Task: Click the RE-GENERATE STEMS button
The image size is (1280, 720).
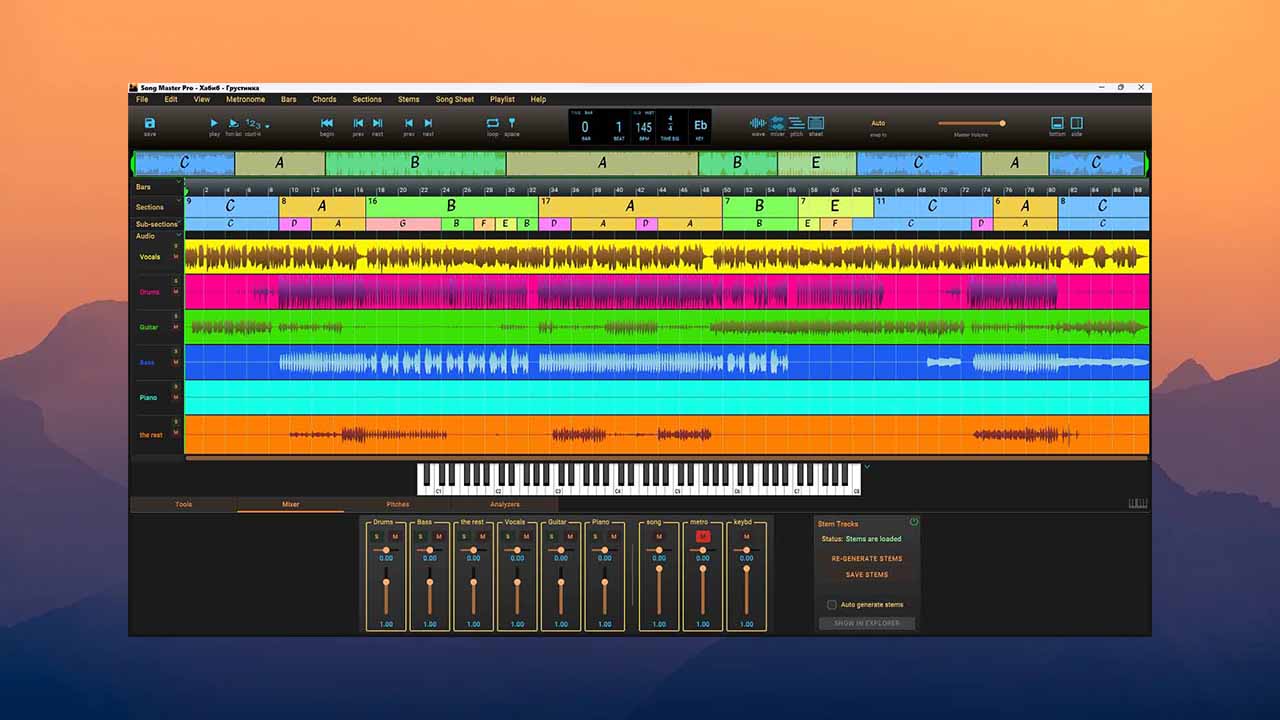Action: click(866, 558)
